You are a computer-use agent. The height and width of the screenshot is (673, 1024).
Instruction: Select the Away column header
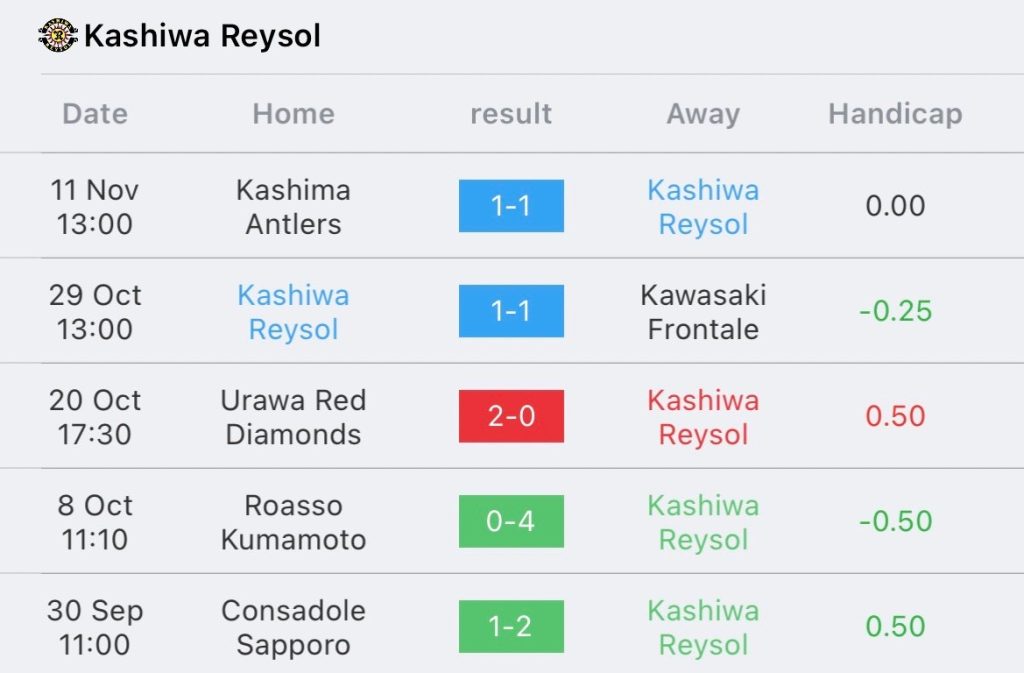pyautogui.click(x=703, y=114)
